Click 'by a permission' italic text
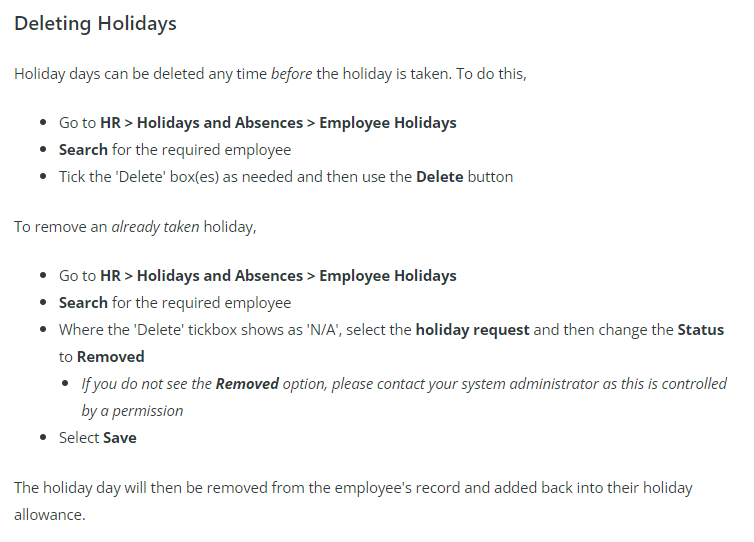Viewport: 754px width, 542px height. pos(132,411)
